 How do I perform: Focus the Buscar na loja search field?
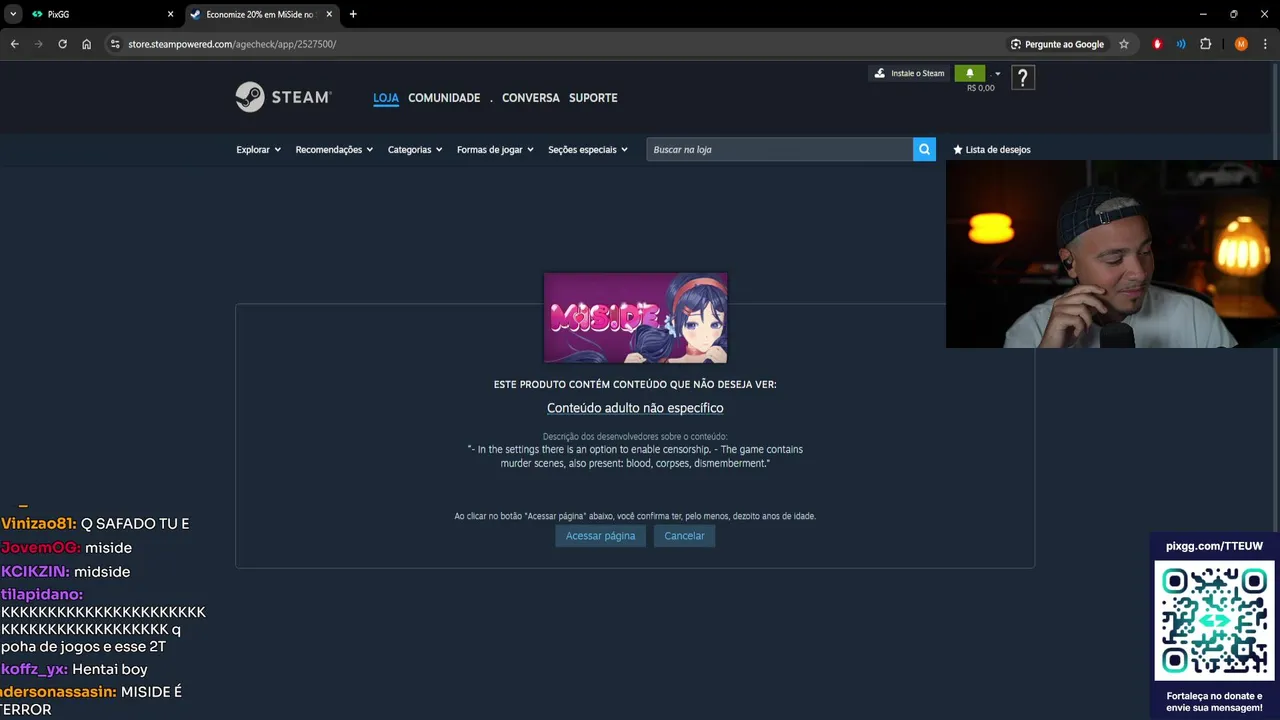pyautogui.click(x=779, y=149)
